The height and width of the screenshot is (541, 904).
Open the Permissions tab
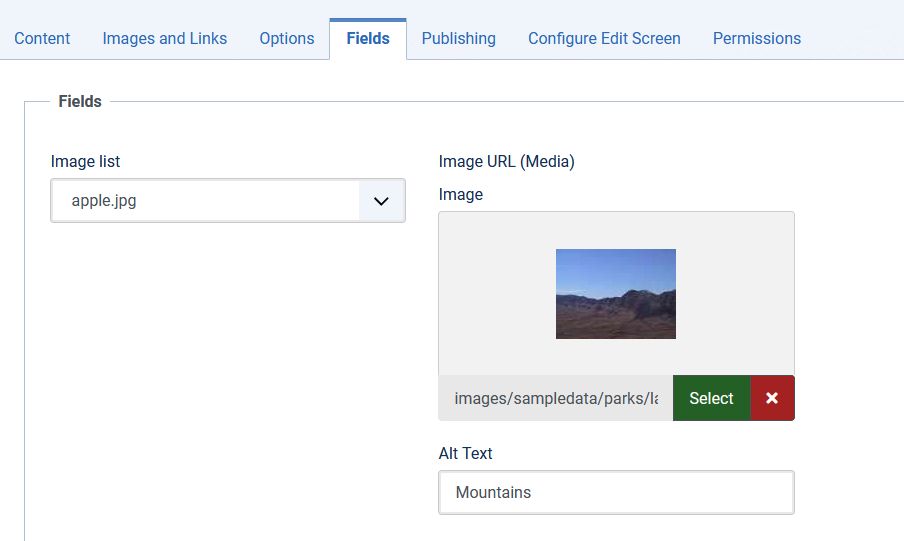(757, 38)
